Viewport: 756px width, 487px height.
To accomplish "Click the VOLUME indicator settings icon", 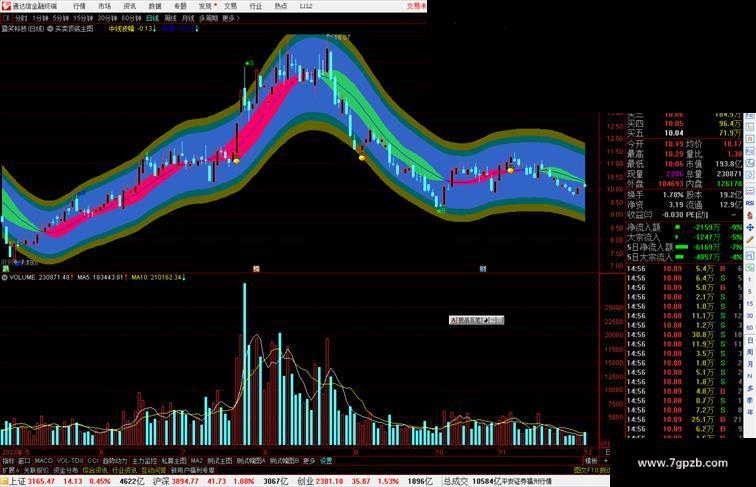I will click(4, 277).
